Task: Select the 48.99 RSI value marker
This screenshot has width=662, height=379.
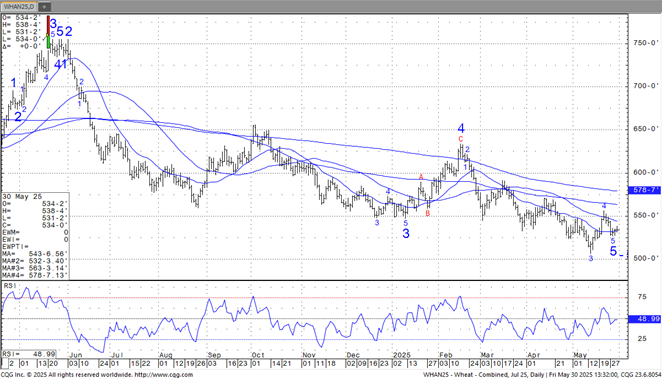Action: coord(644,319)
